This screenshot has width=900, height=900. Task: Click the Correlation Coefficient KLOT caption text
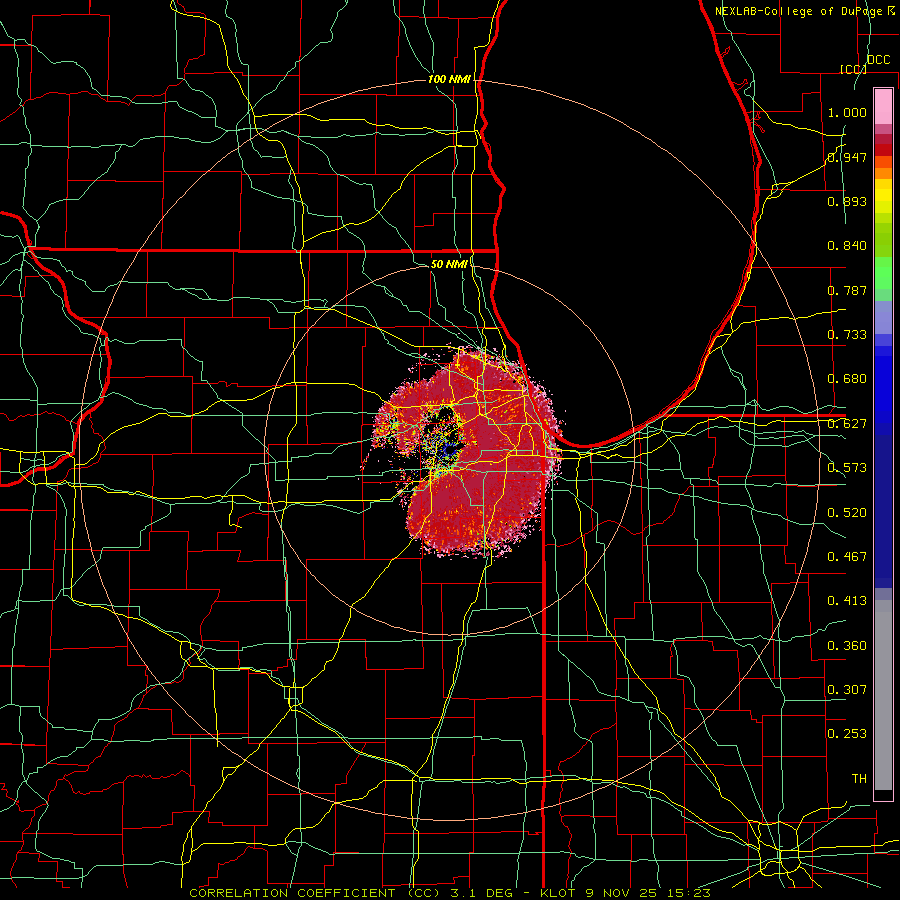[x=450, y=893]
